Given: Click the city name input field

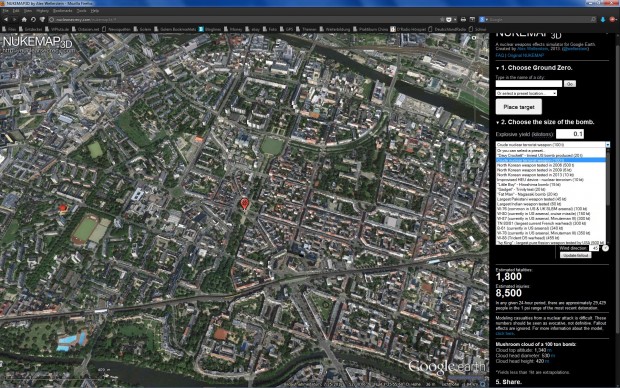Looking at the screenshot, I should 529,84.
